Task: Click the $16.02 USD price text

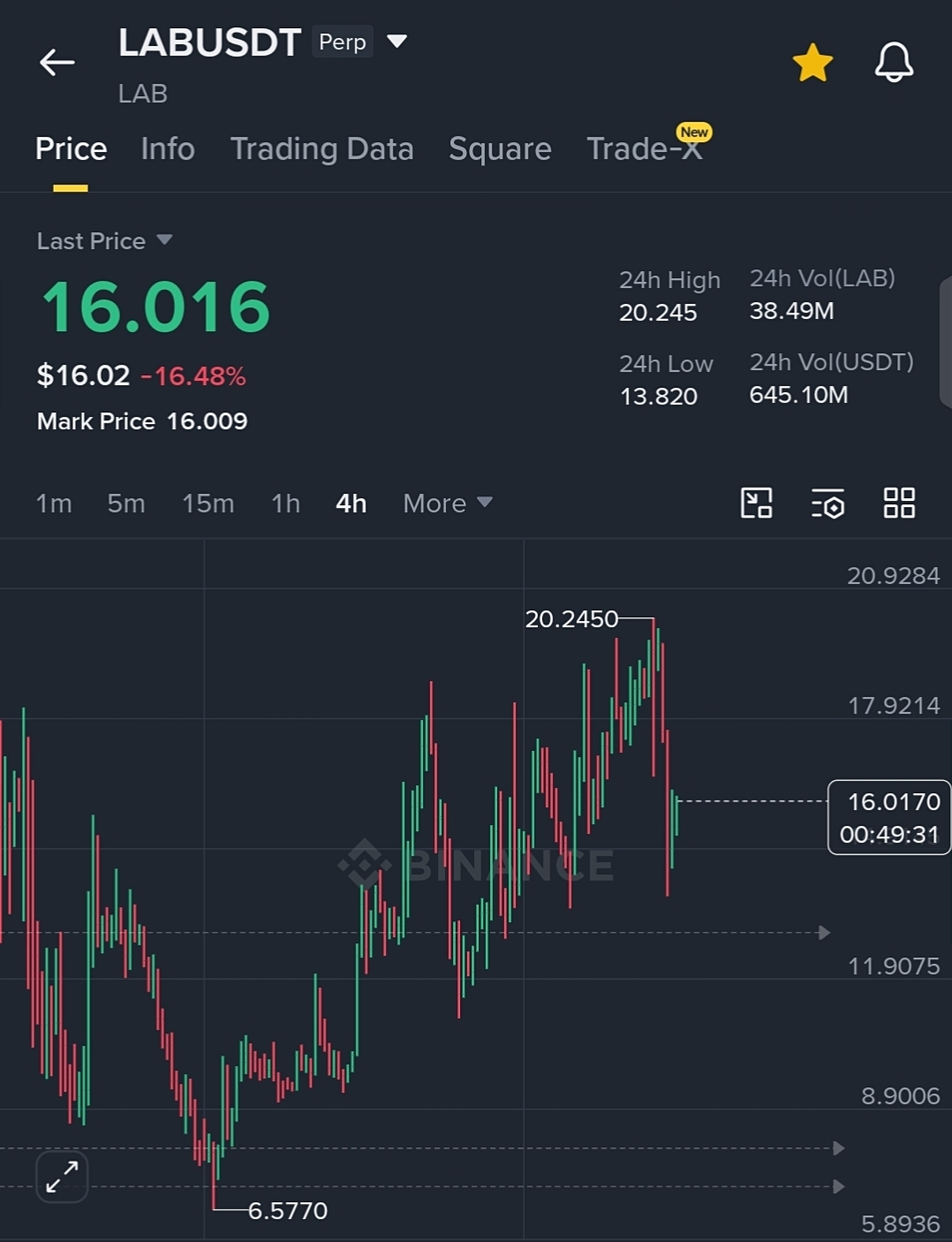Action: tap(83, 375)
